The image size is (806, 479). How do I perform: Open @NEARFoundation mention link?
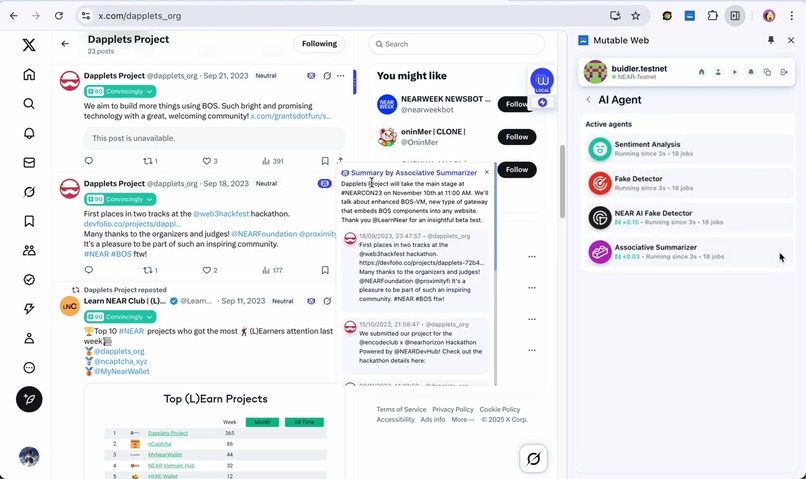click(264, 234)
